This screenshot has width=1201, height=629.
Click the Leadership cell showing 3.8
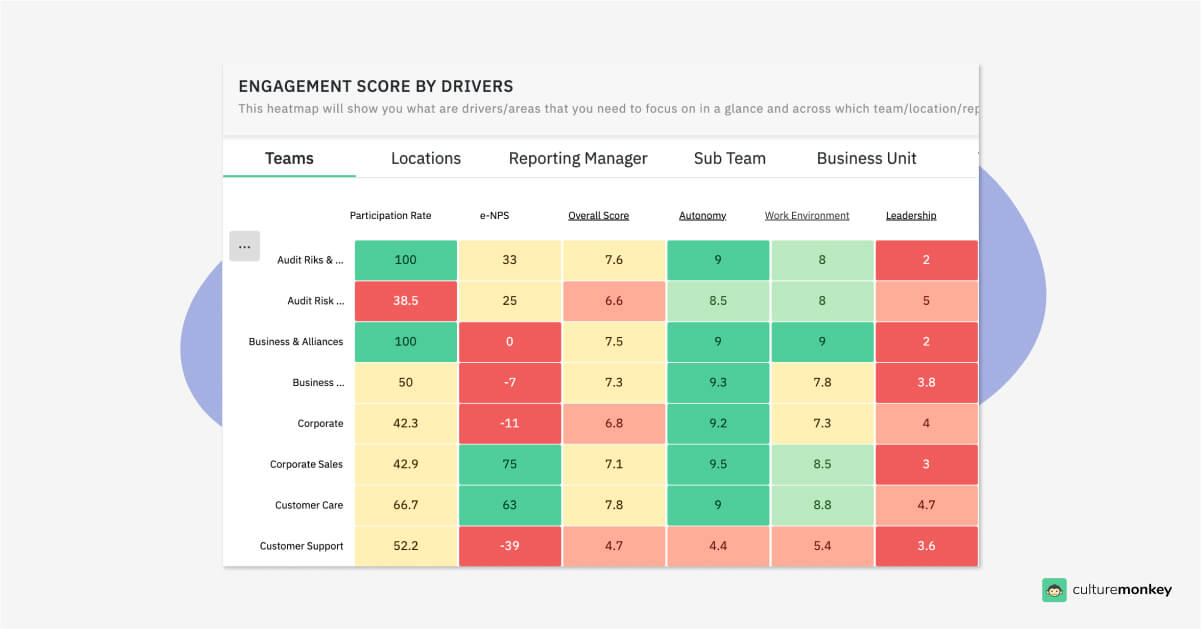[926, 382]
